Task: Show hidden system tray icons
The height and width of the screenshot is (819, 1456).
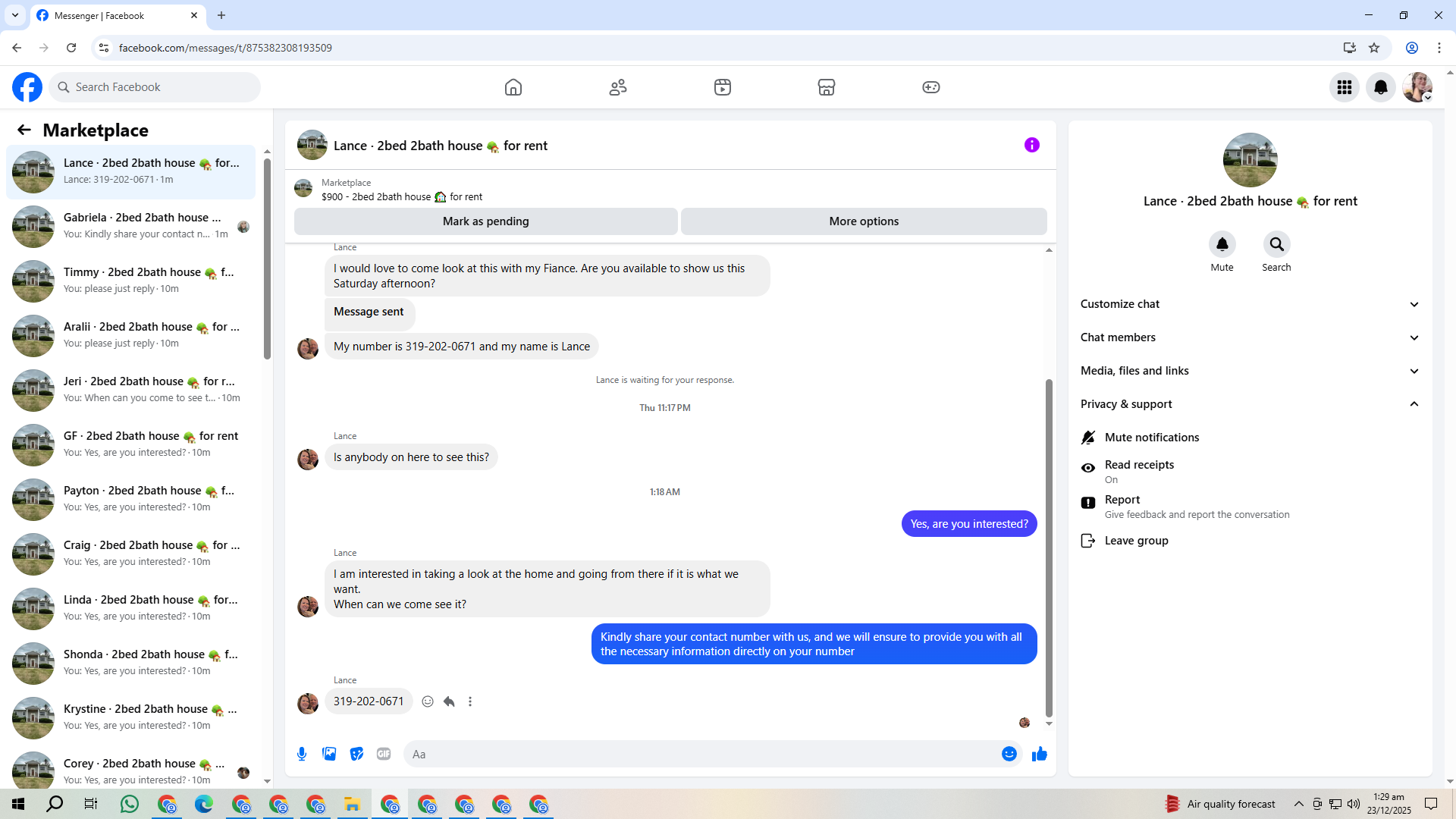Action: (1298, 804)
